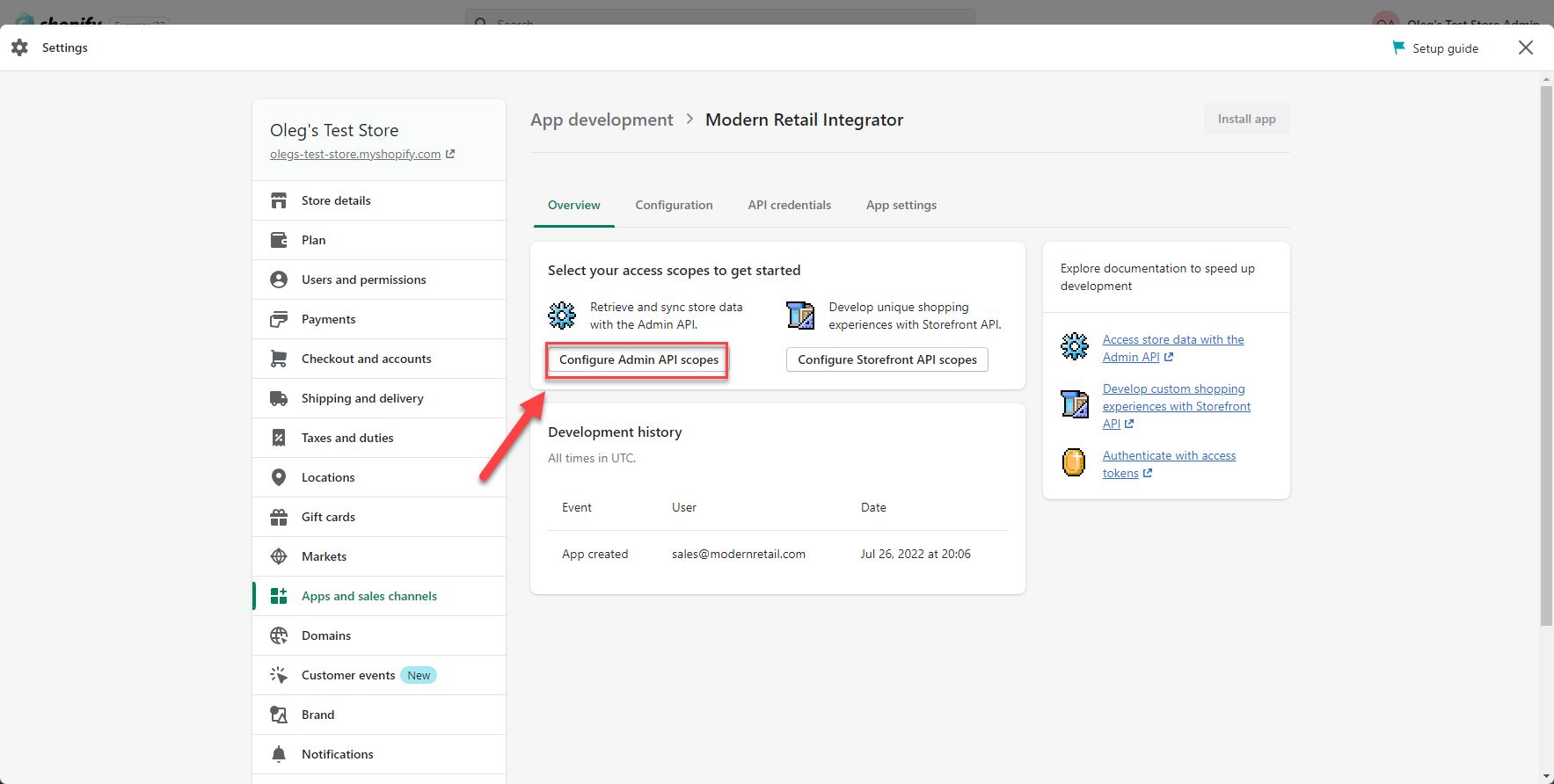Go to Plan settings
Image resolution: width=1554 pixels, height=784 pixels.
click(x=379, y=240)
